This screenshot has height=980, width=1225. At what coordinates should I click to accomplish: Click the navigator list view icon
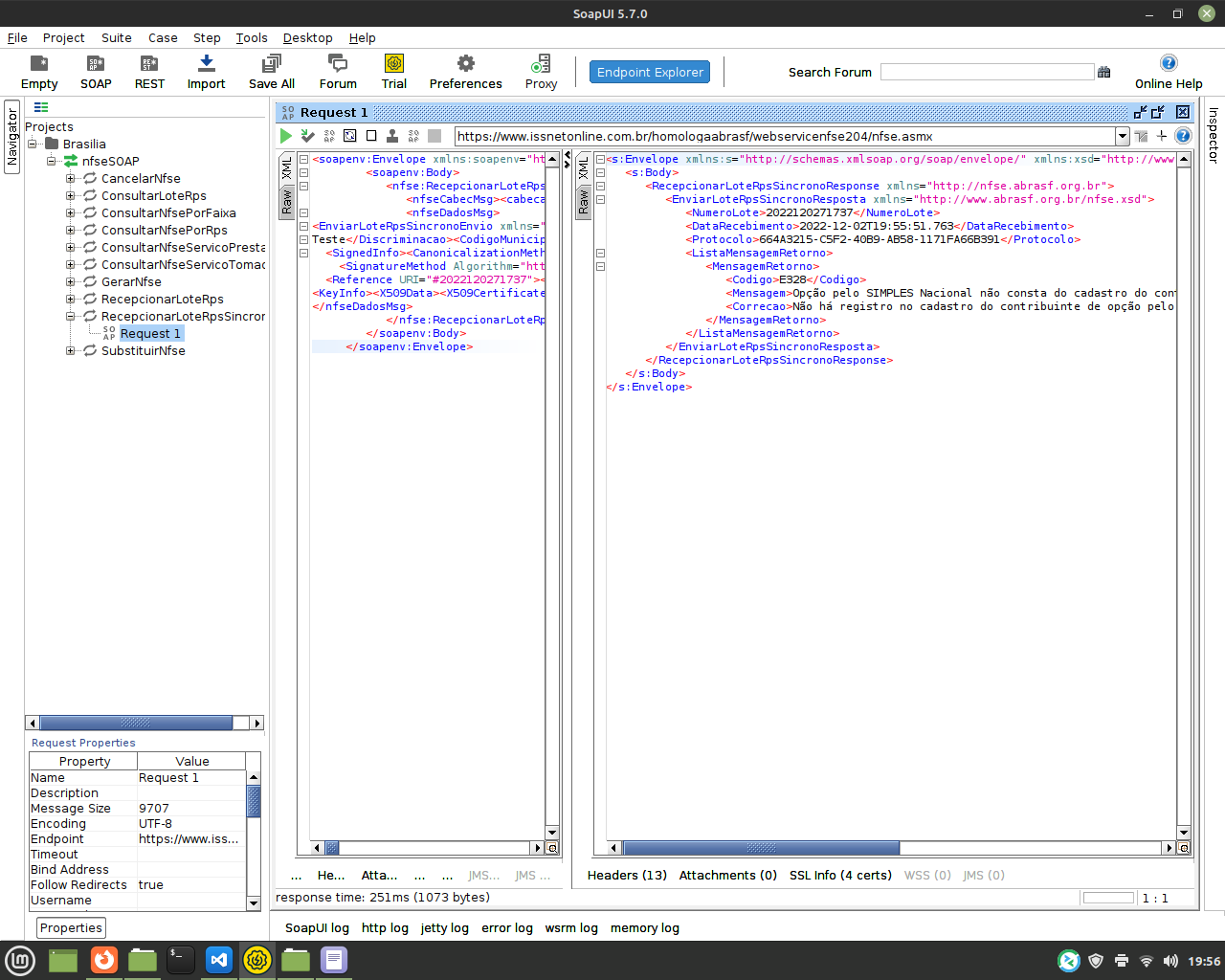41,107
